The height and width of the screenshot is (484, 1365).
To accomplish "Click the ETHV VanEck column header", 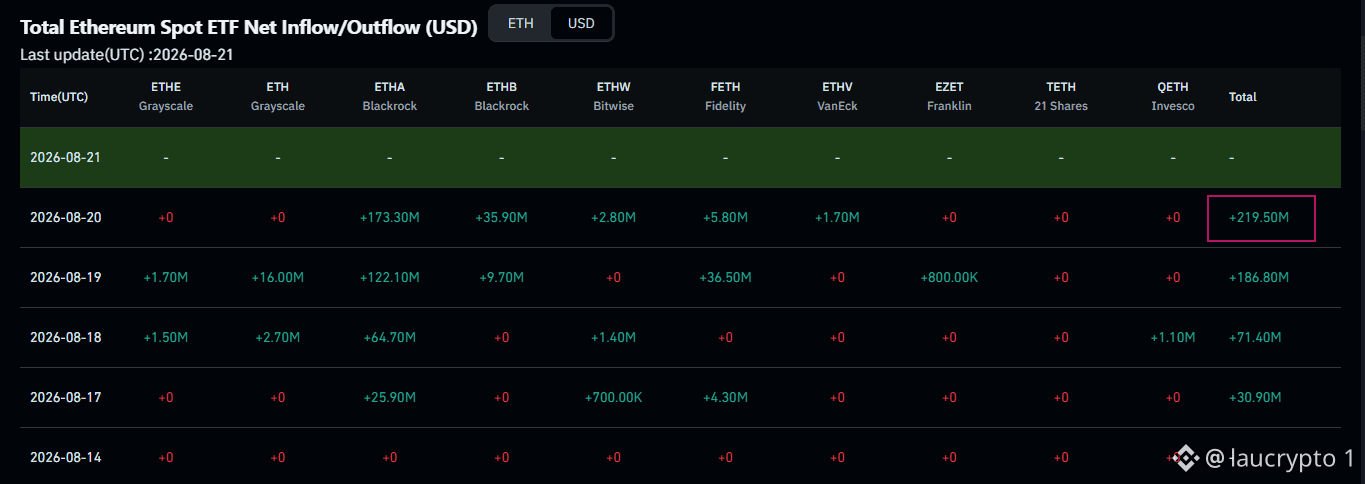I will click(x=837, y=97).
